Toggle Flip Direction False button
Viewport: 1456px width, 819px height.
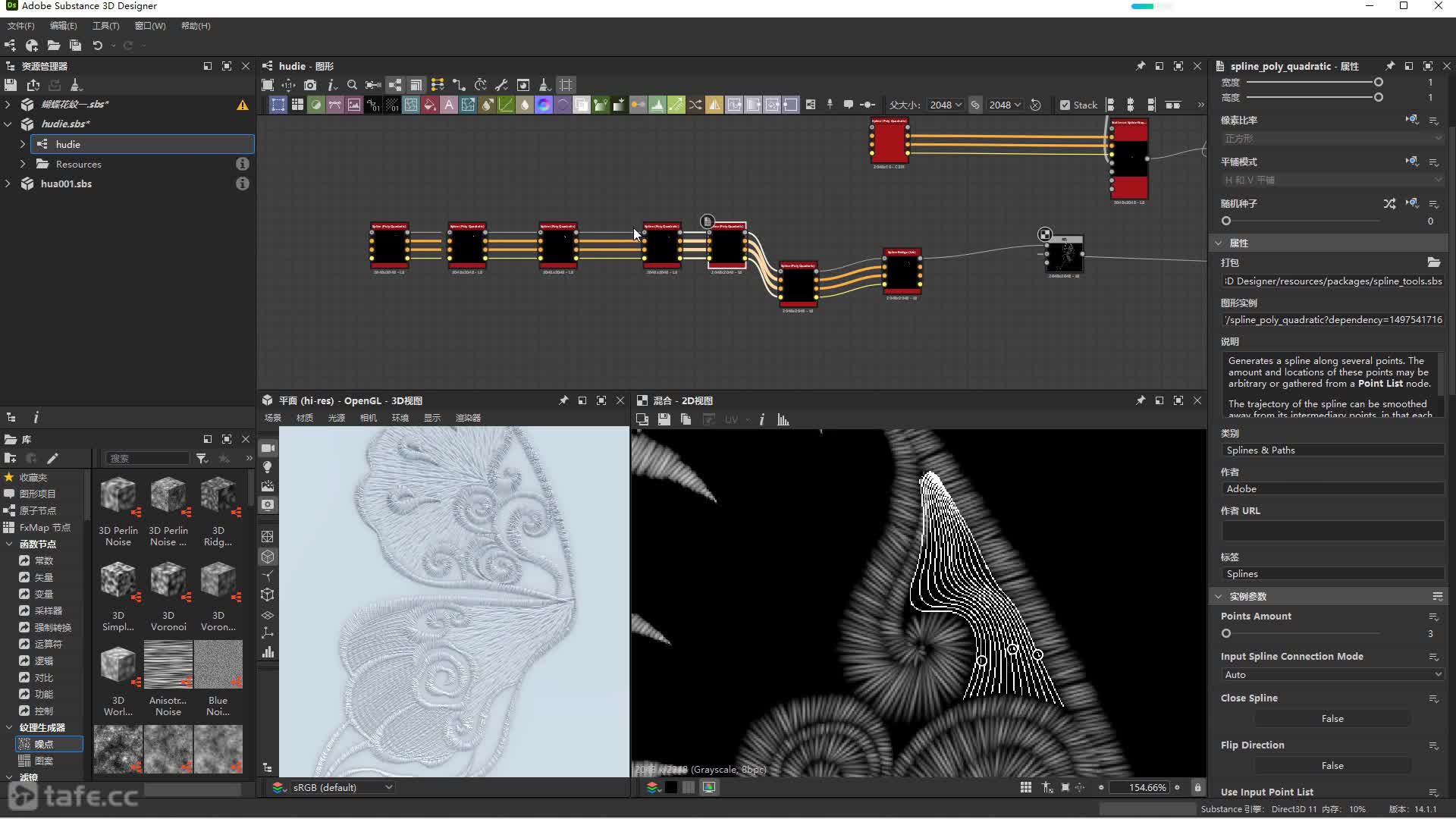pos(1332,765)
